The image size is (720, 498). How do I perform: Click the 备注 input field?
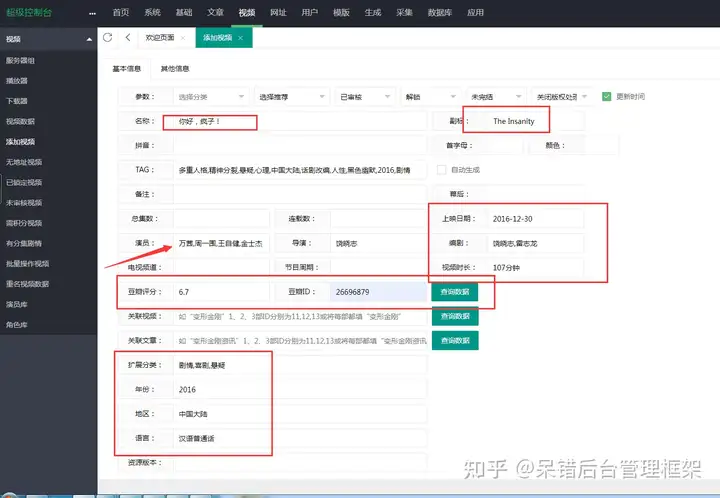pos(300,194)
